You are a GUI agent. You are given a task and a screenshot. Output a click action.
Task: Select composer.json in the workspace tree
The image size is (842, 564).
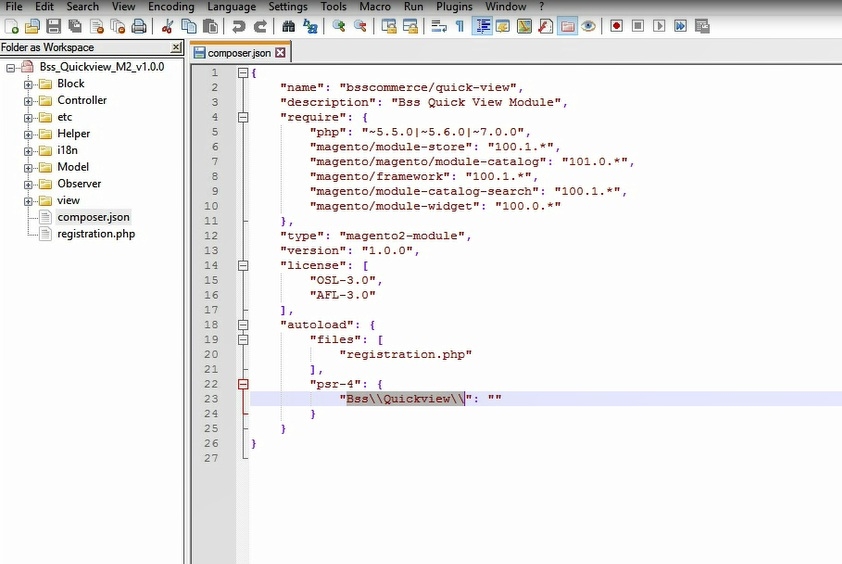click(x=93, y=217)
